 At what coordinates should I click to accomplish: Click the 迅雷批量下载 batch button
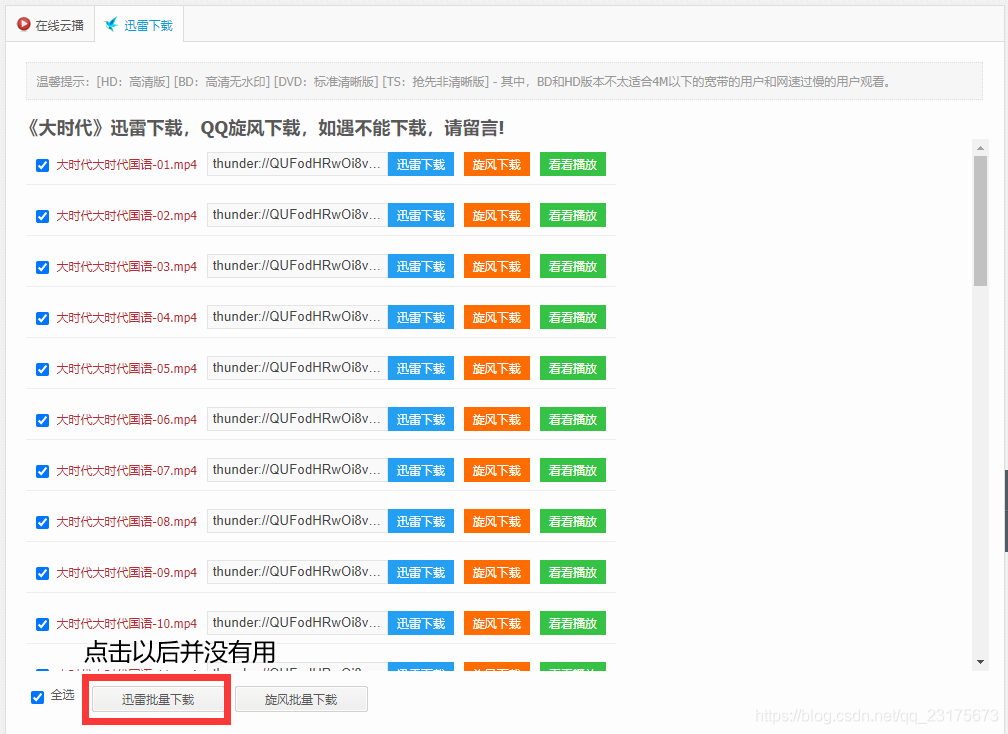(x=158, y=699)
